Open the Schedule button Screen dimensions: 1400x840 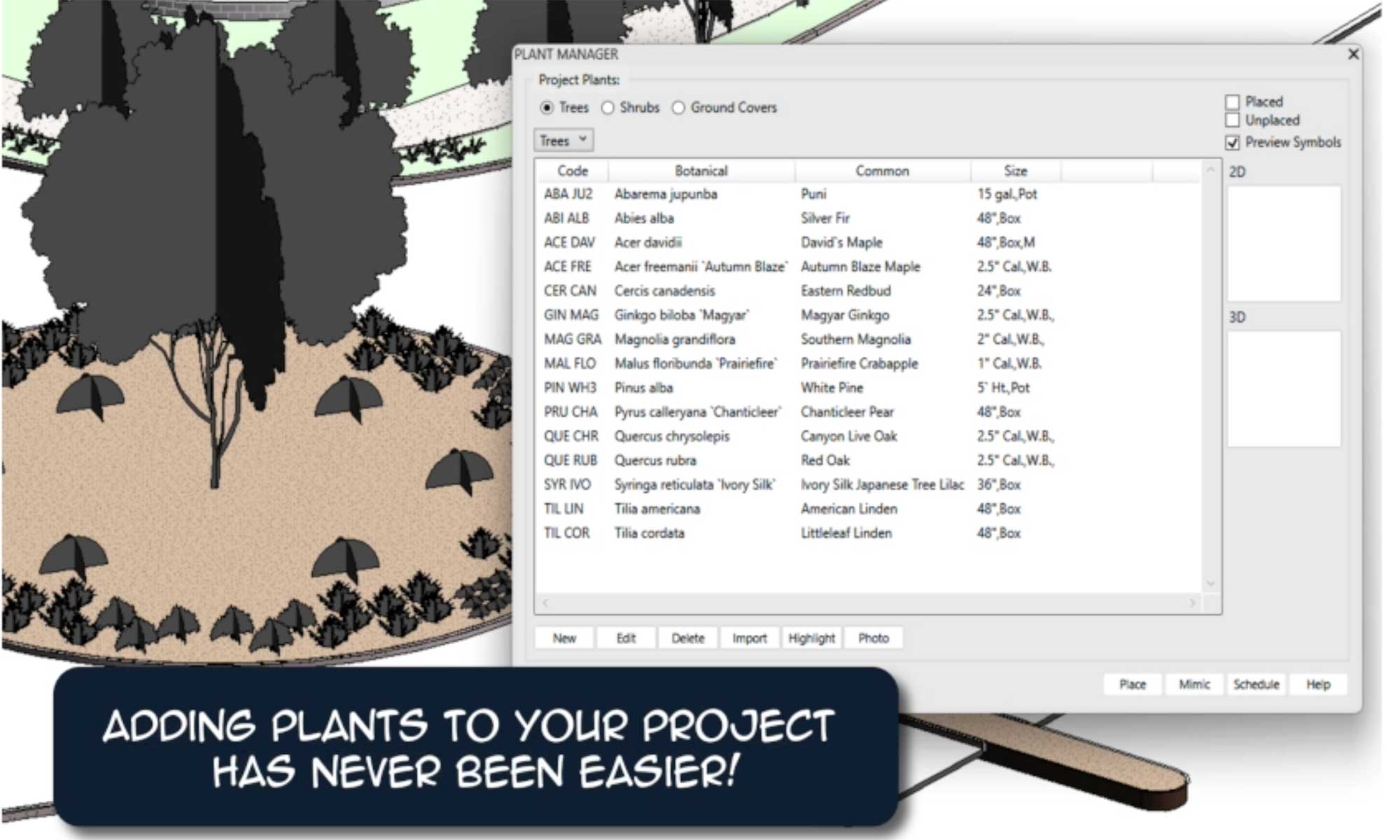click(1256, 684)
